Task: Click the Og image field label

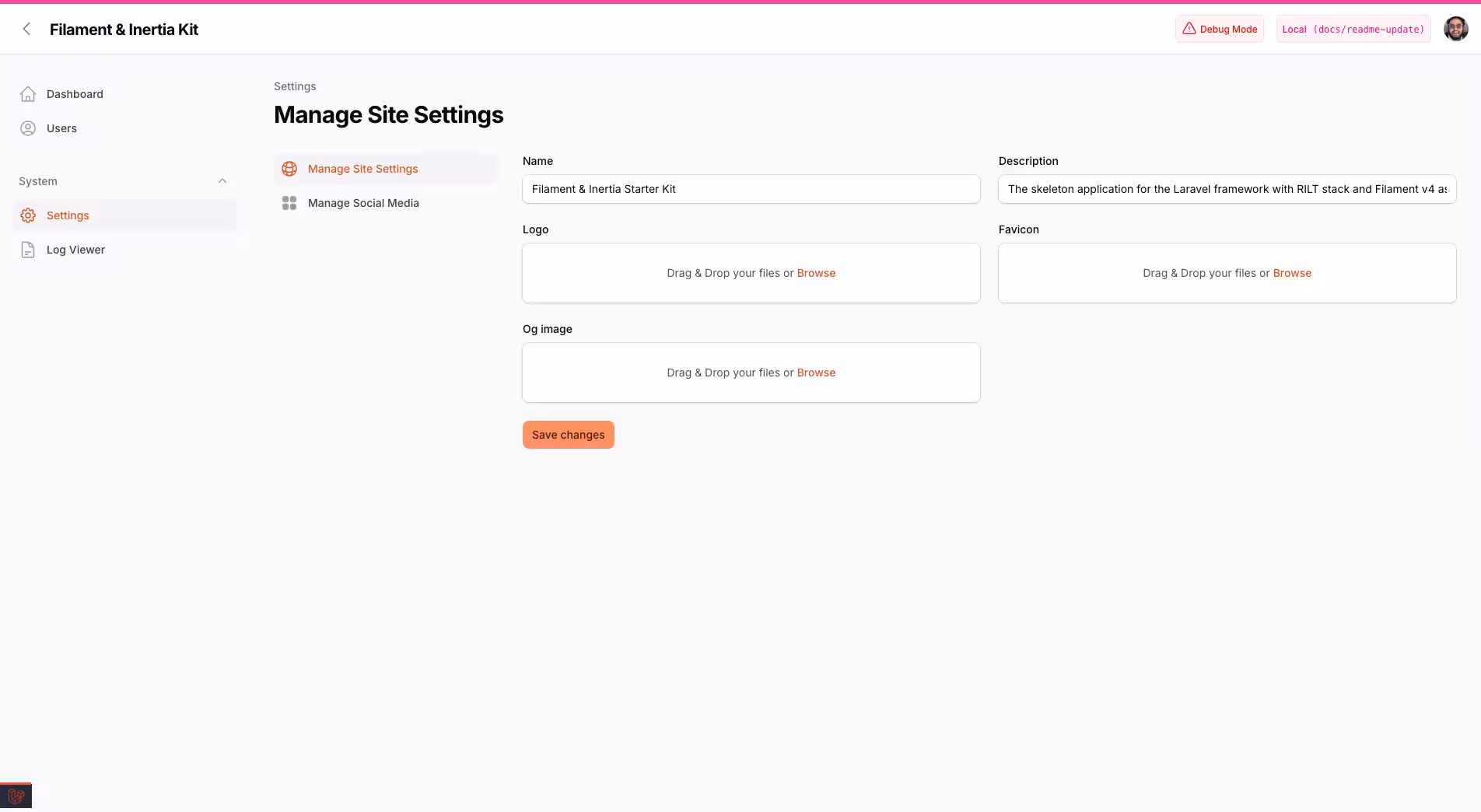Action: 548,329
